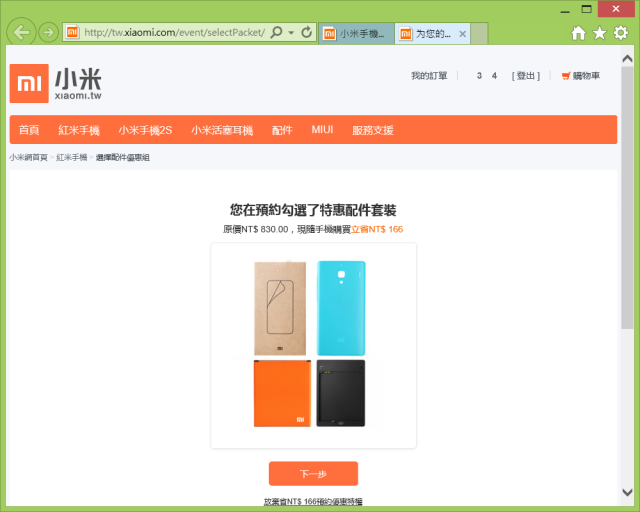Click the 放棄省NT$ 166 link below button

point(313,501)
